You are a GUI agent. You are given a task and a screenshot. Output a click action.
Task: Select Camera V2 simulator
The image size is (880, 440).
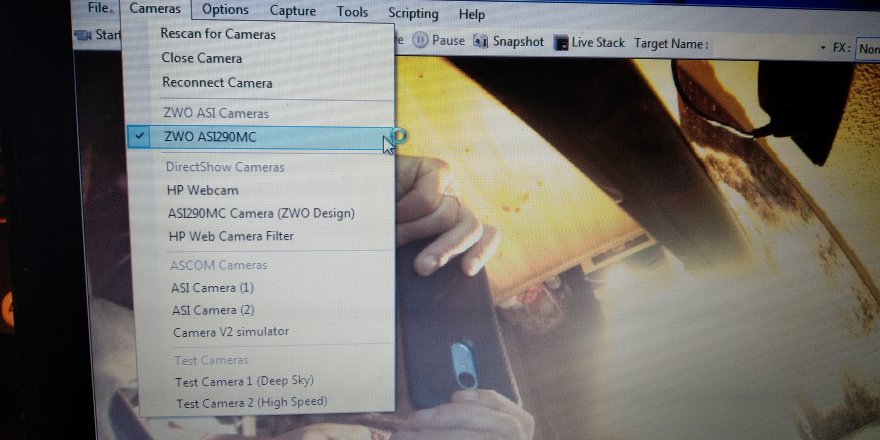pyautogui.click(x=231, y=332)
